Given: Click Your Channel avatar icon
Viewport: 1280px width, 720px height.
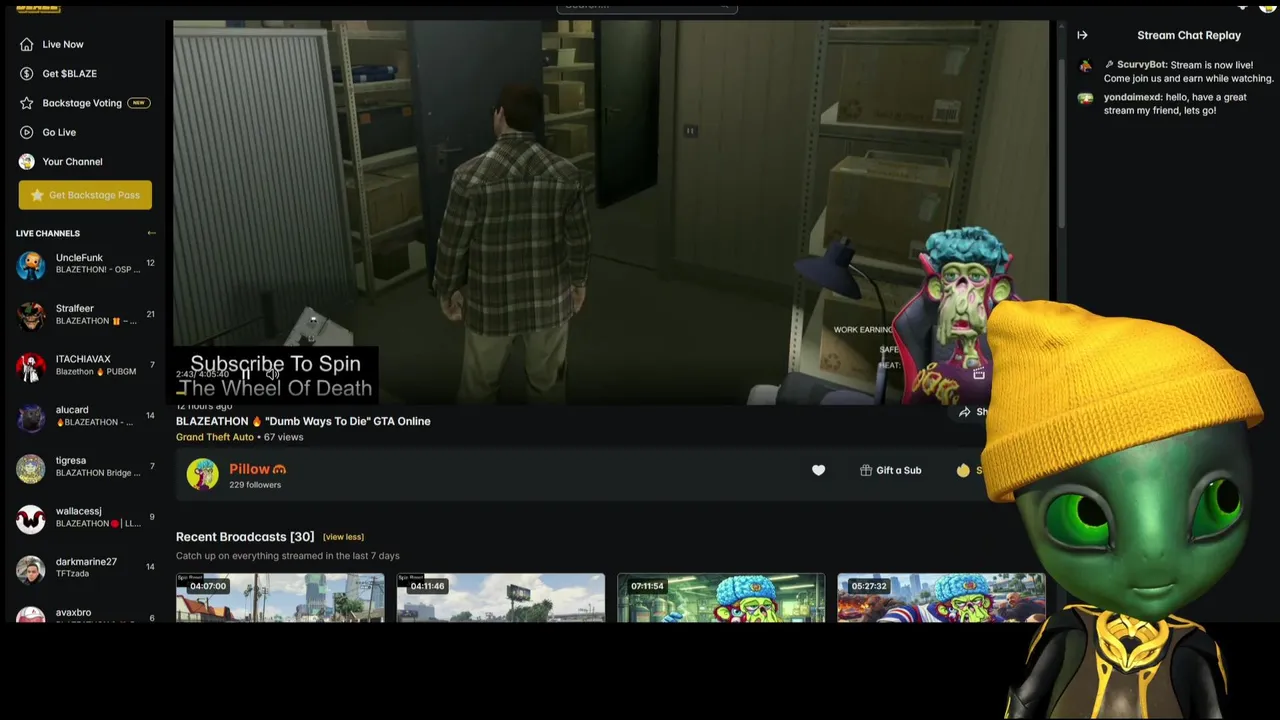Looking at the screenshot, I should (x=26, y=161).
